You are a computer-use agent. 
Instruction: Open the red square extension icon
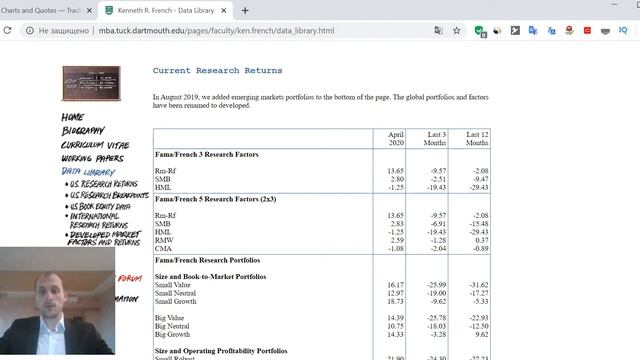(x=587, y=30)
